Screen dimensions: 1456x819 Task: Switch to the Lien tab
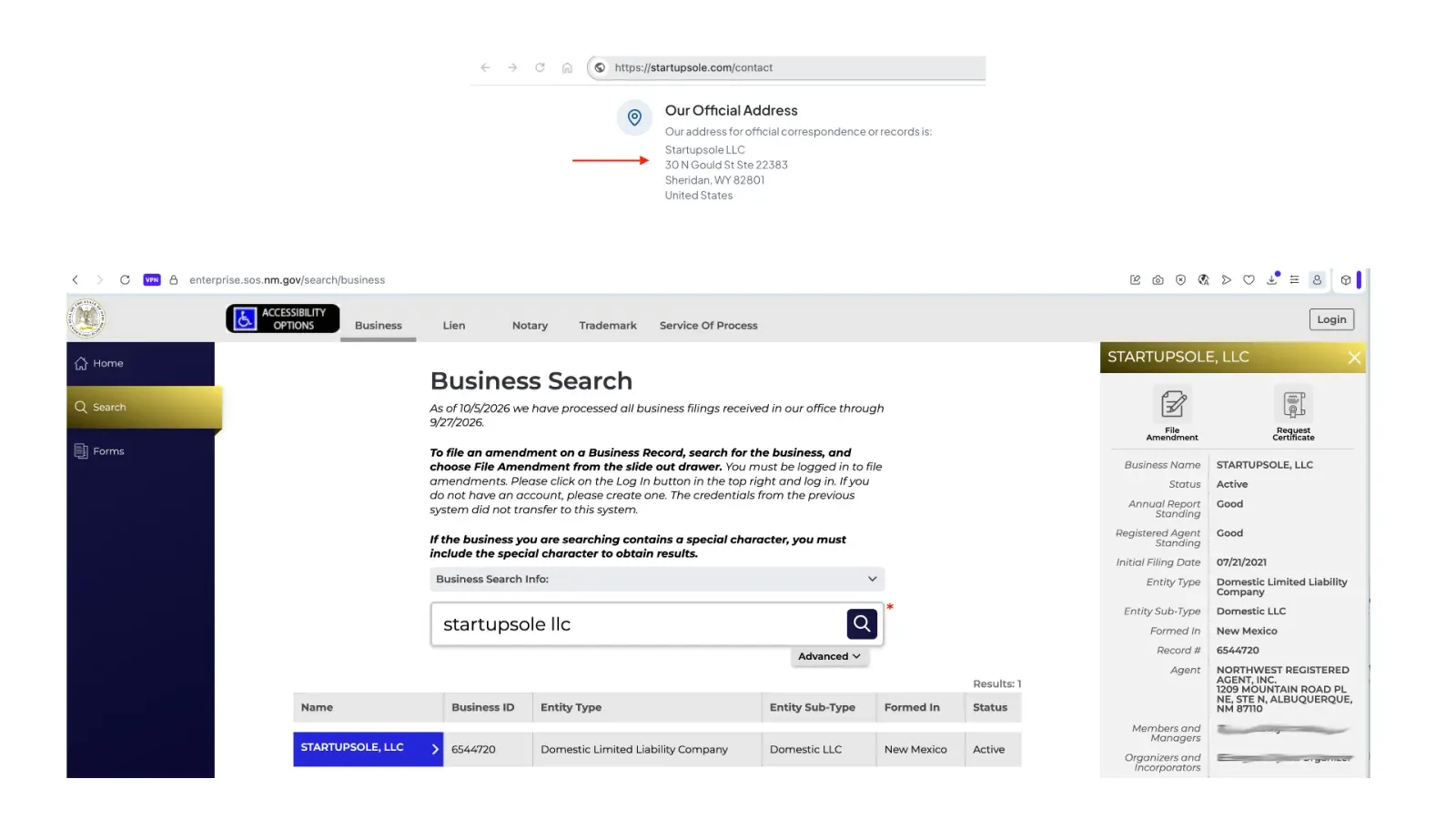454,326
